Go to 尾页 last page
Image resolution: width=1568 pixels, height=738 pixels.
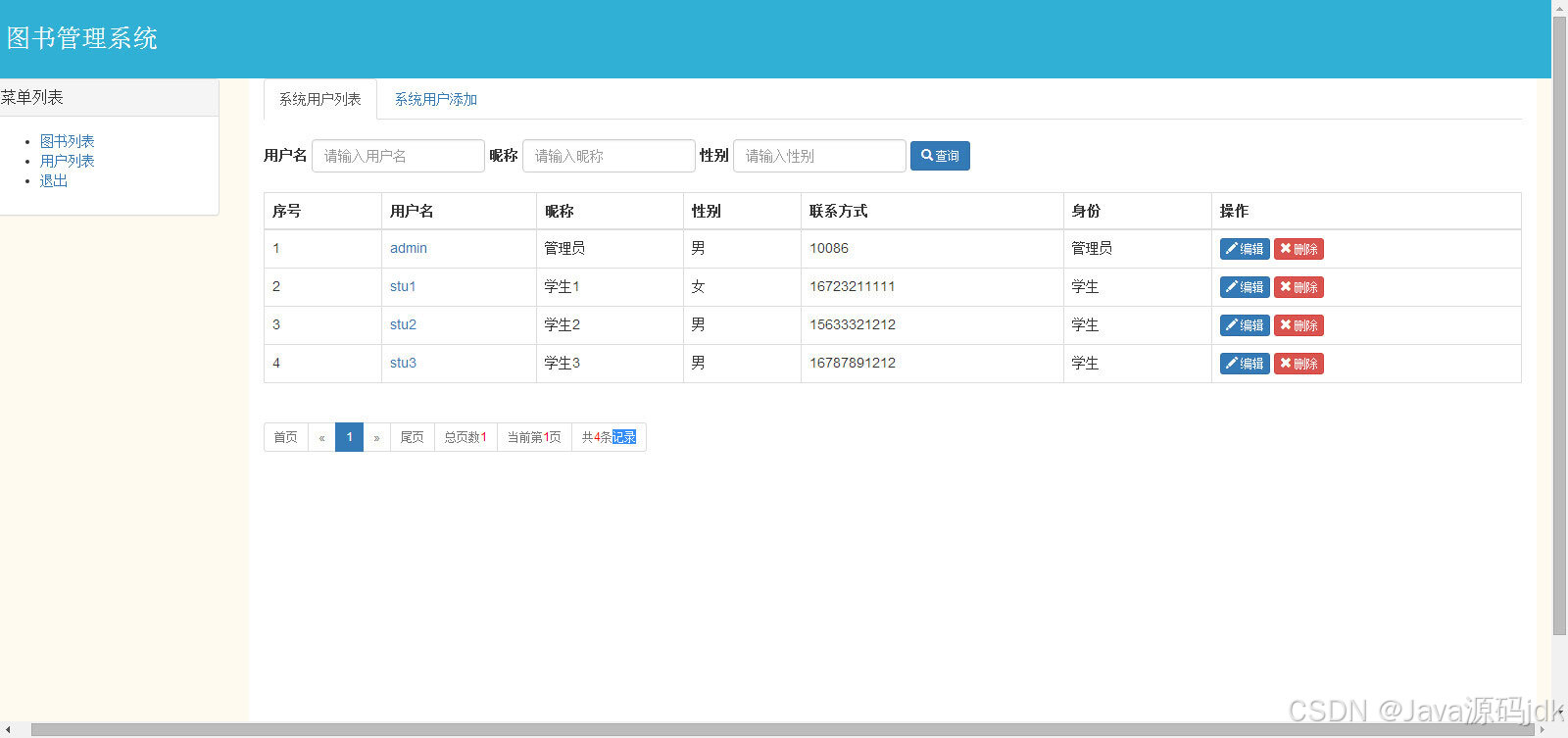point(413,437)
